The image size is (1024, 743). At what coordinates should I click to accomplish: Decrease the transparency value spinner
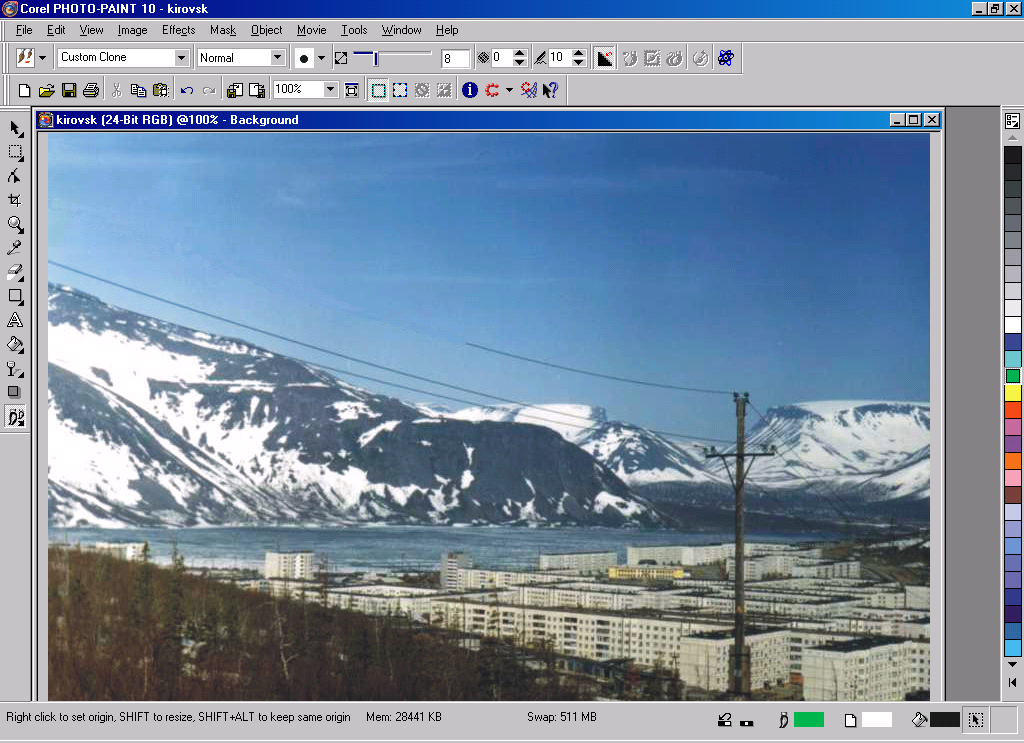(x=519, y=62)
